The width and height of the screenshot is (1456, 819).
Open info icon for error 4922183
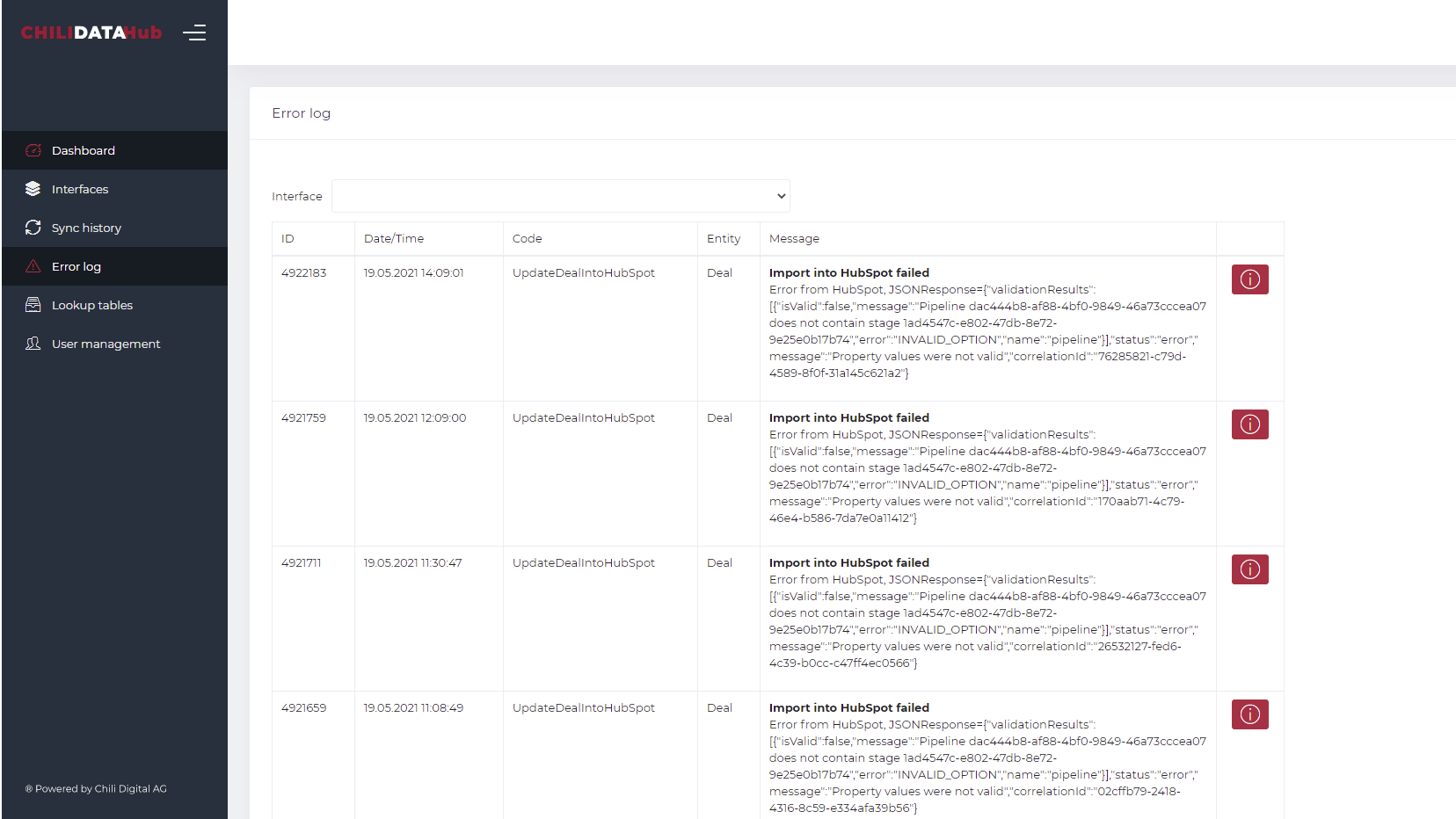[1249, 279]
